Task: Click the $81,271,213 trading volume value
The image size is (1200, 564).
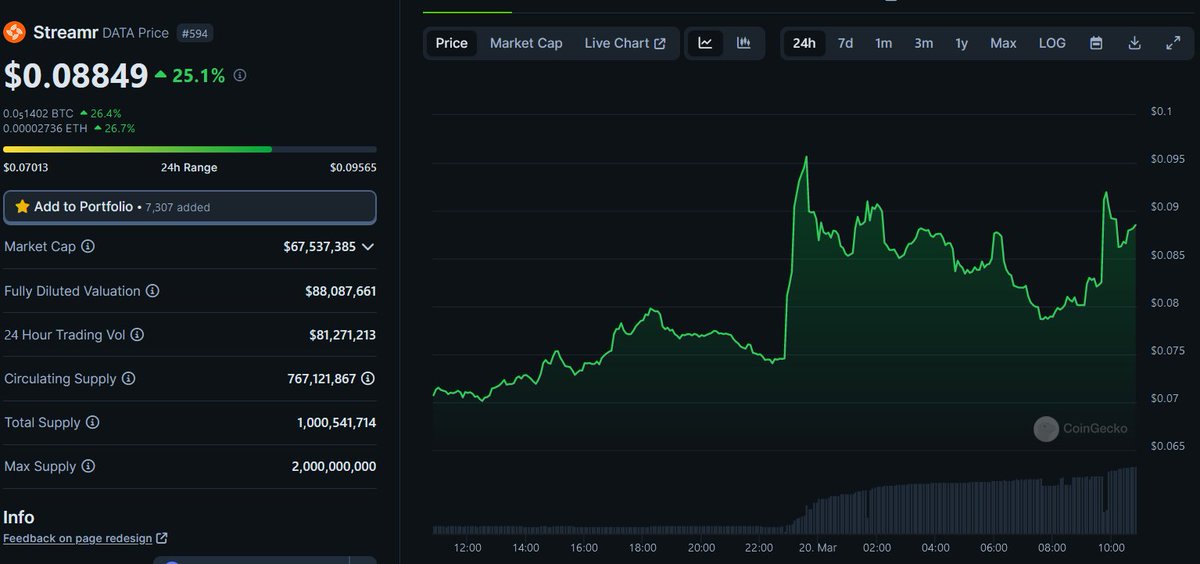Action: coord(342,335)
